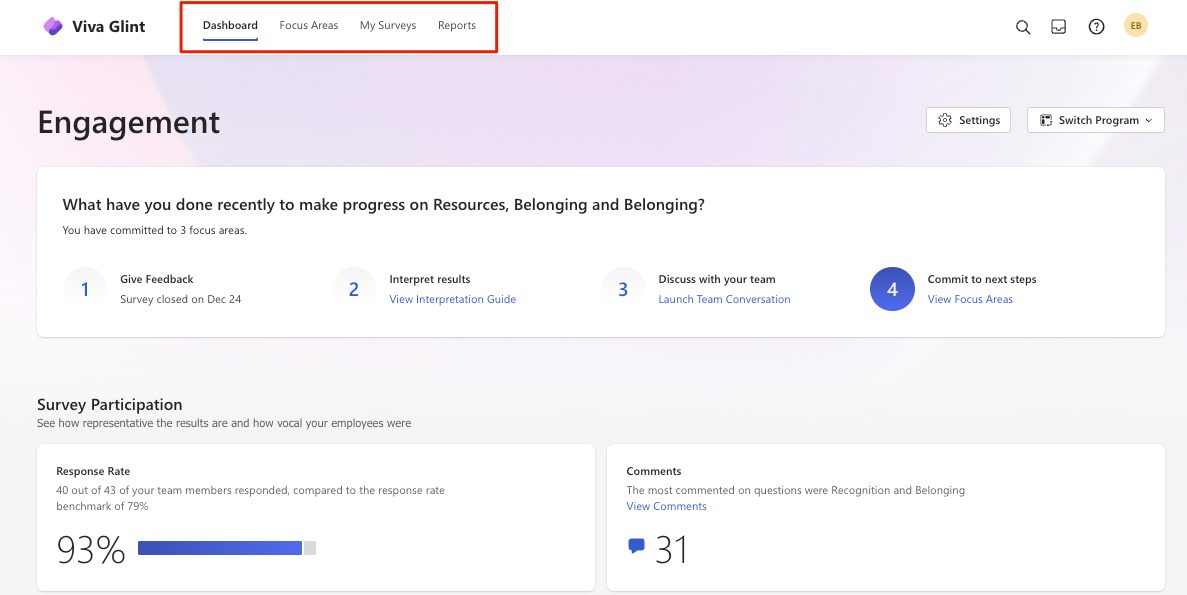
Task: Open the inbox tray icon
Action: 1059,27
